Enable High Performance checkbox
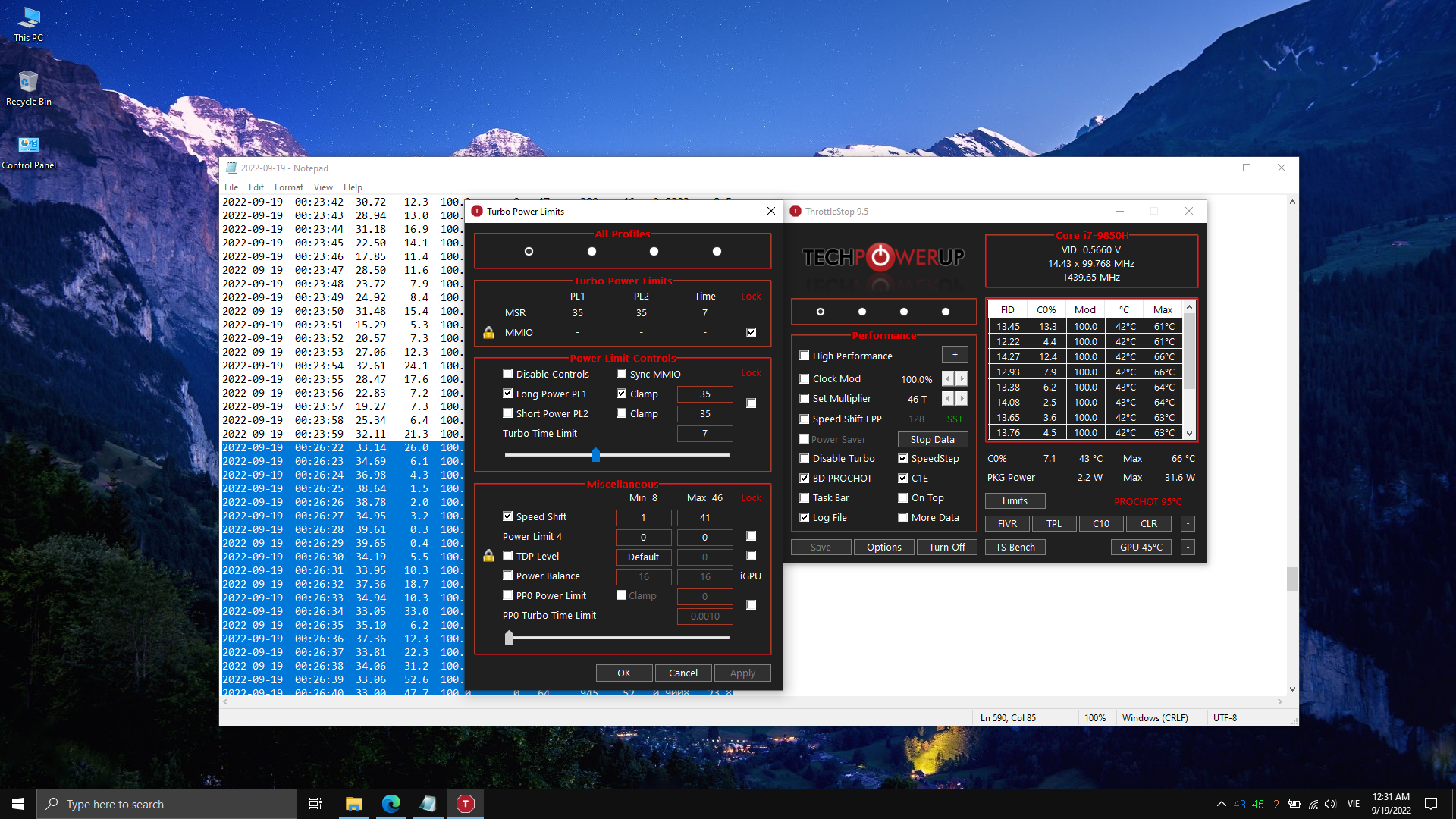1456x819 pixels. coord(805,356)
